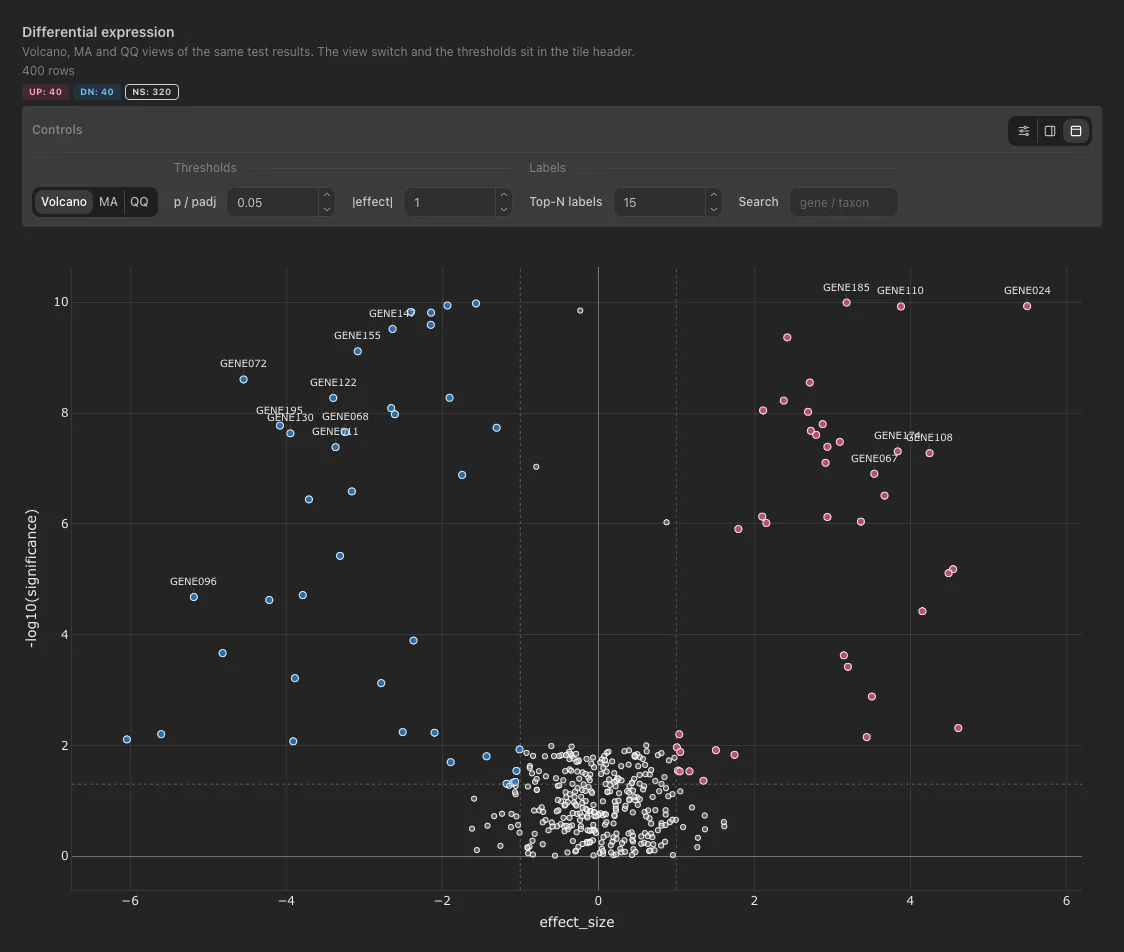This screenshot has width=1124, height=952.
Task: Click the GENE096 gene label
Action: point(193,581)
